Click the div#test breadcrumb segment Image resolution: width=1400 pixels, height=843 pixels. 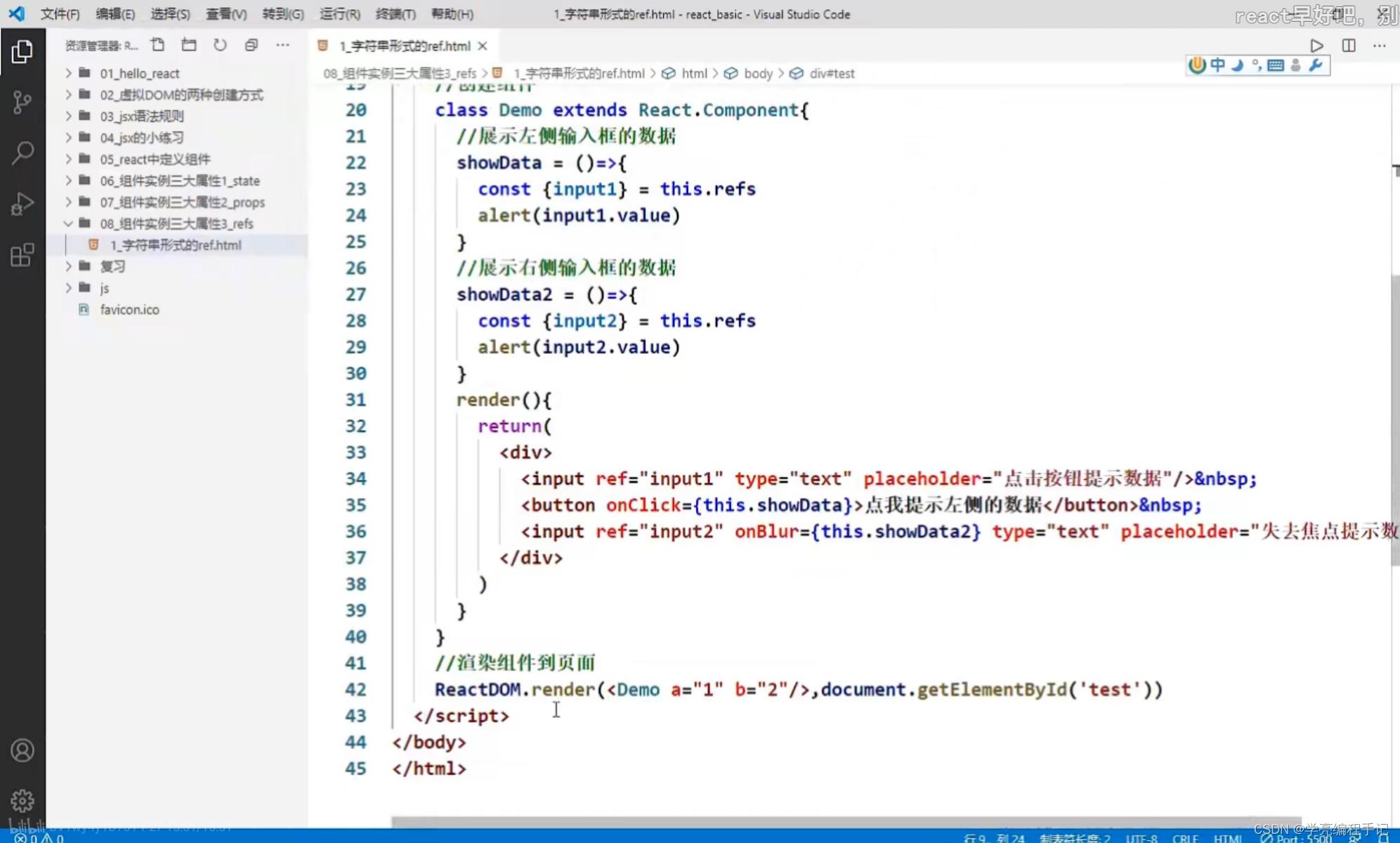pos(822,73)
